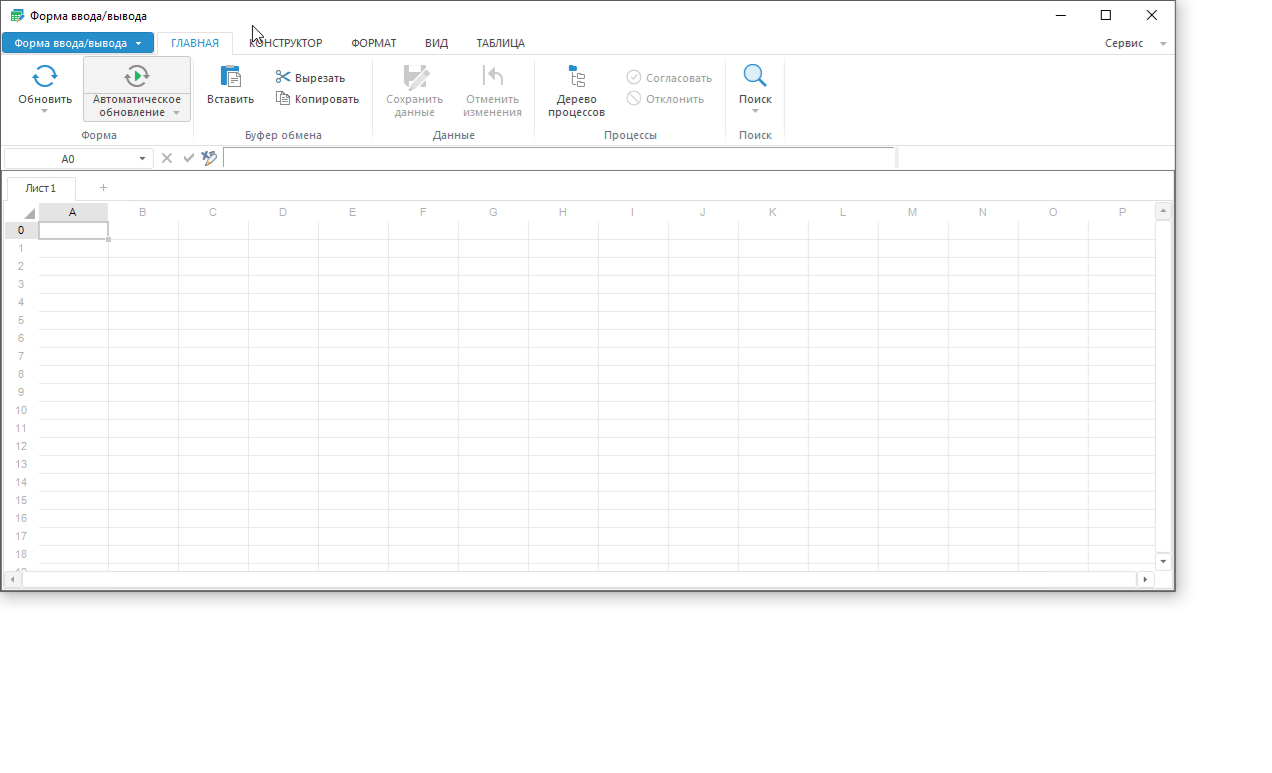Select column header P
Image resolution: width=1272 pixels, height=773 pixels.
pyautogui.click(x=1122, y=212)
